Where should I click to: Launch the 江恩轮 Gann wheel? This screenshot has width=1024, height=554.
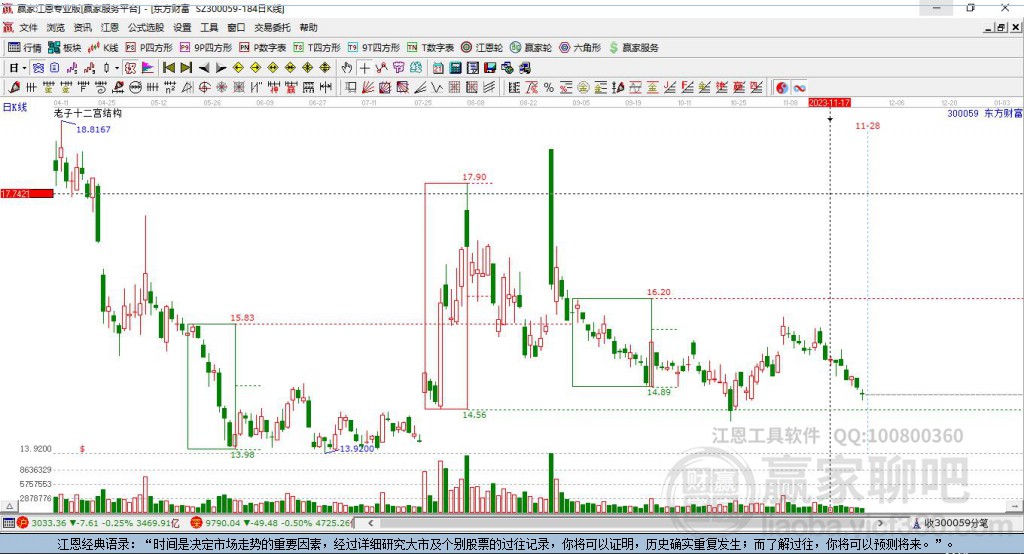pyautogui.click(x=482, y=48)
